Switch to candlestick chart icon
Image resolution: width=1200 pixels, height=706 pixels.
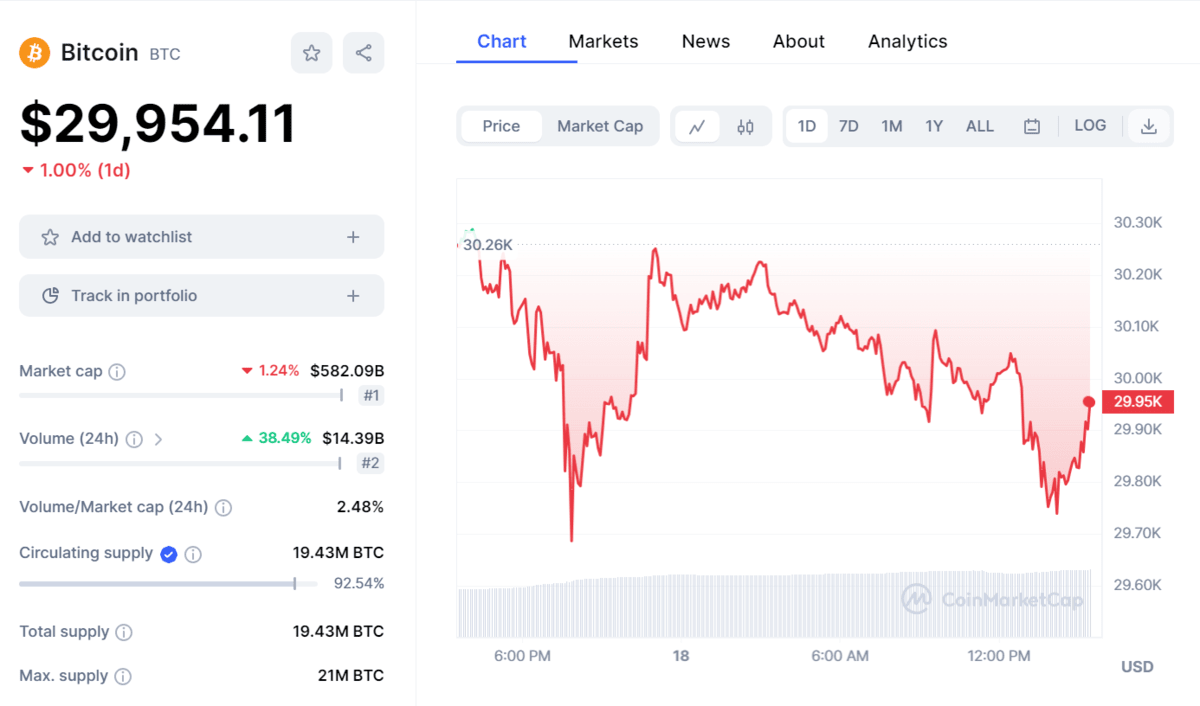pyautogui.click(x=745, y=126)
